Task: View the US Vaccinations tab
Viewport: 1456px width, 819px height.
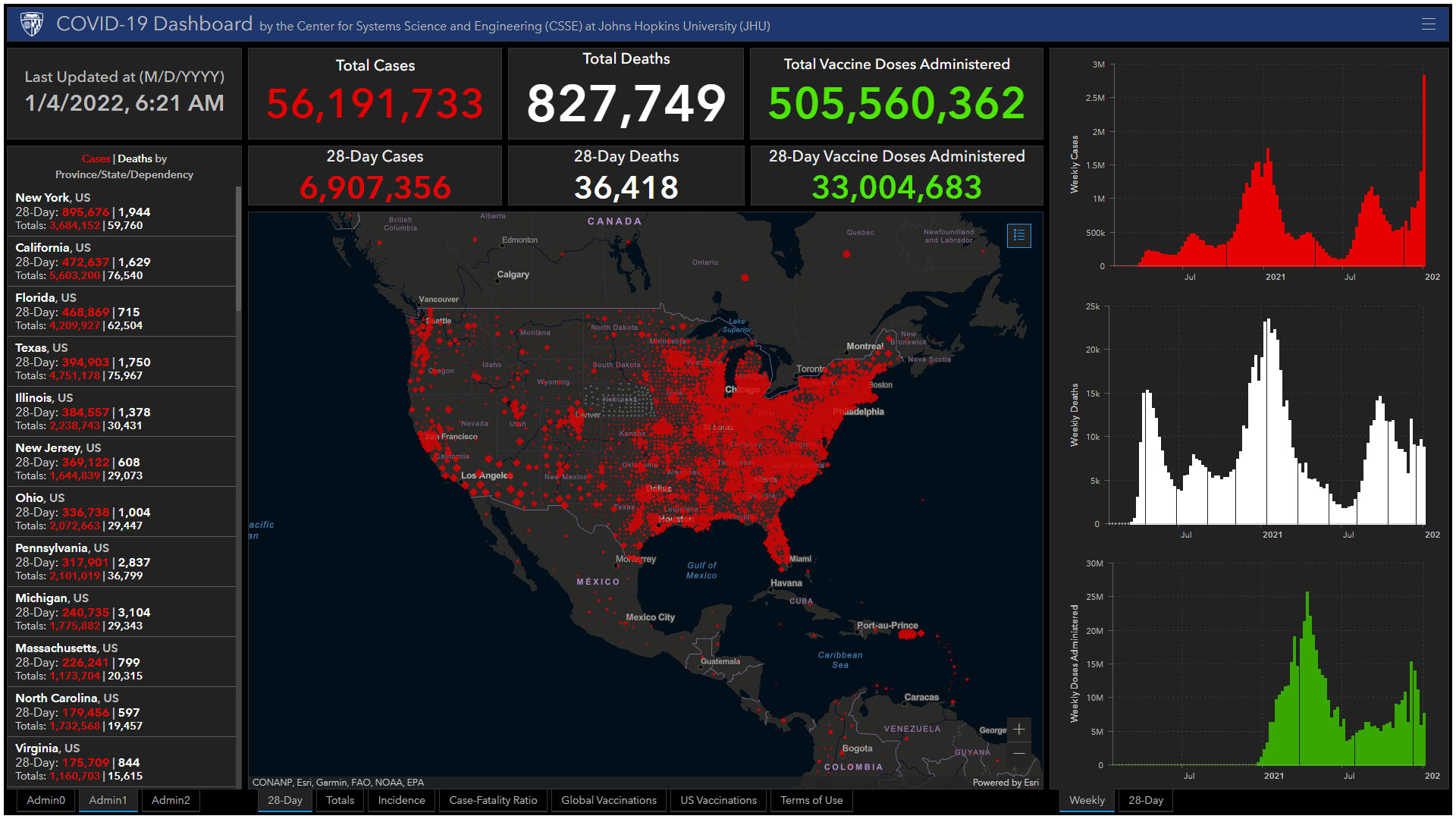Action: click(718, 800)
